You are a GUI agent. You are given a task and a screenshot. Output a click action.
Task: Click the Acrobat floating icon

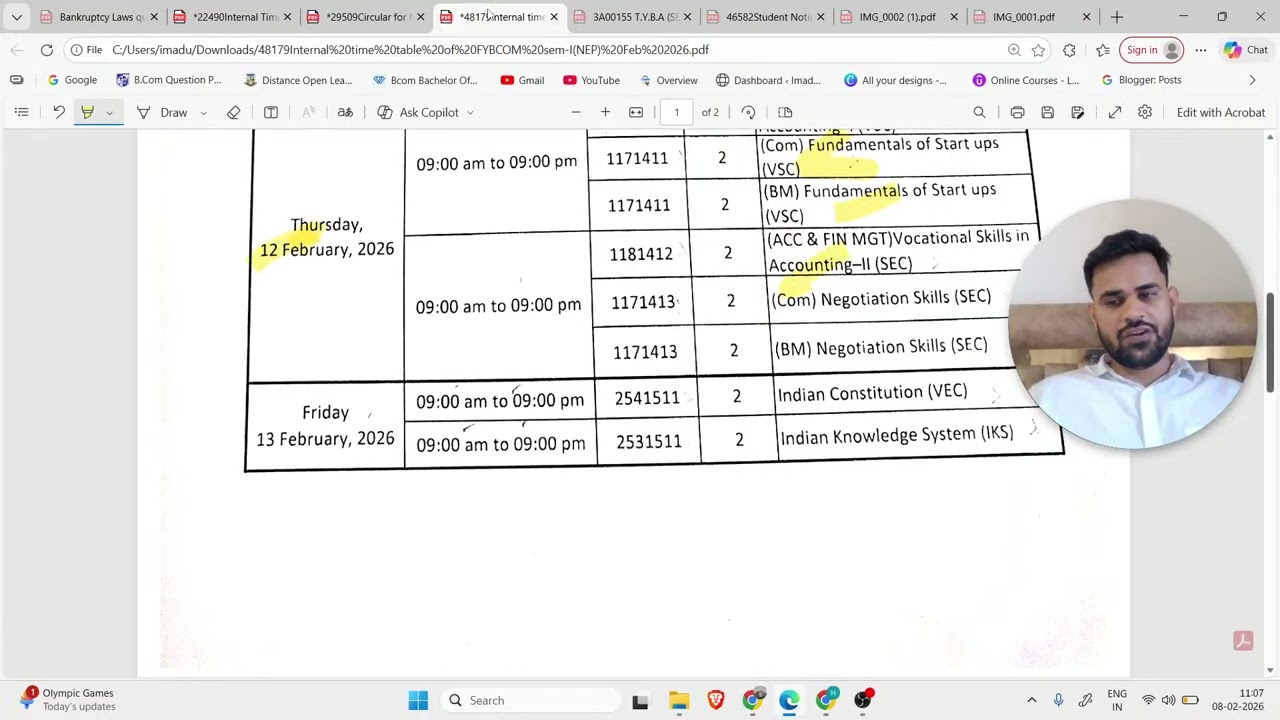pos(1243,641)
